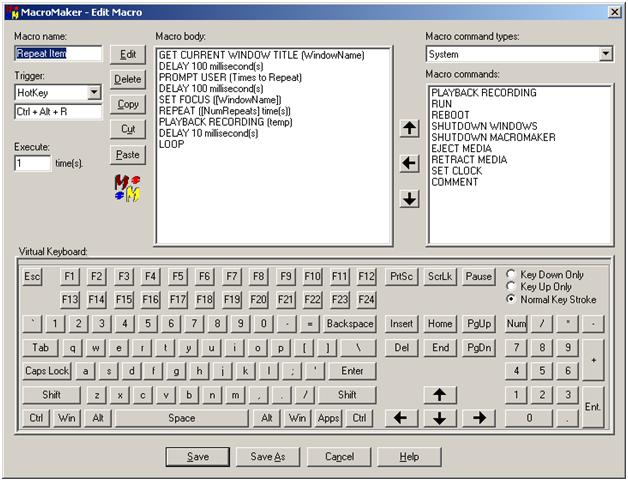Viewport: 628px width, 481px height.
Task: Click the Num lock virtual key
Action: click(516, 324)
